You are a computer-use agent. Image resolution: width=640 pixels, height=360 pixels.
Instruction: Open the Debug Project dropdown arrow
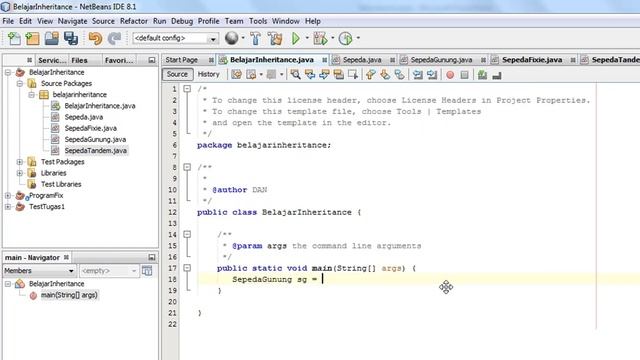pyautogui.click(x=333, y=38)
